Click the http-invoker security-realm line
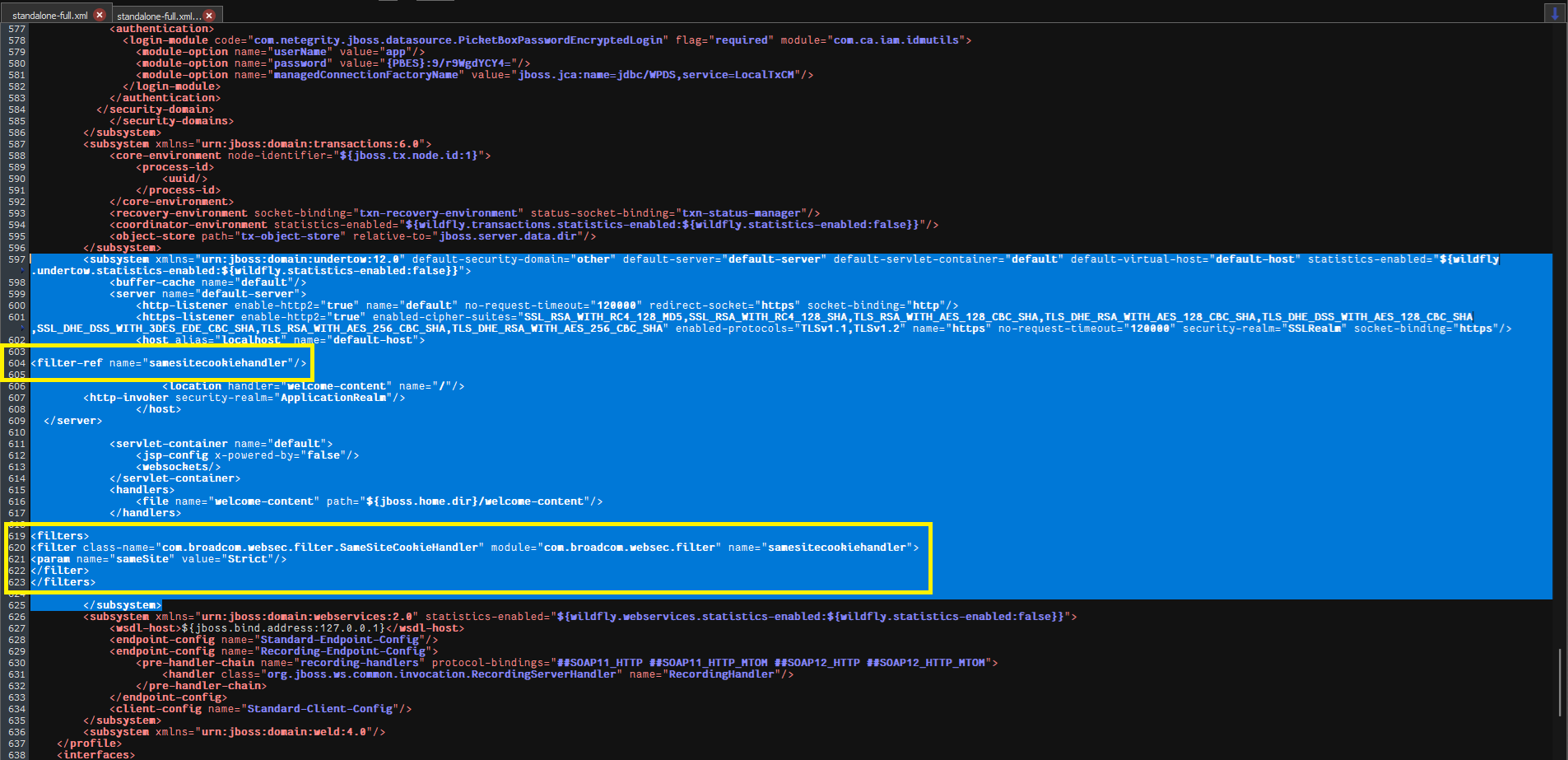 click(x=244, y=398)
